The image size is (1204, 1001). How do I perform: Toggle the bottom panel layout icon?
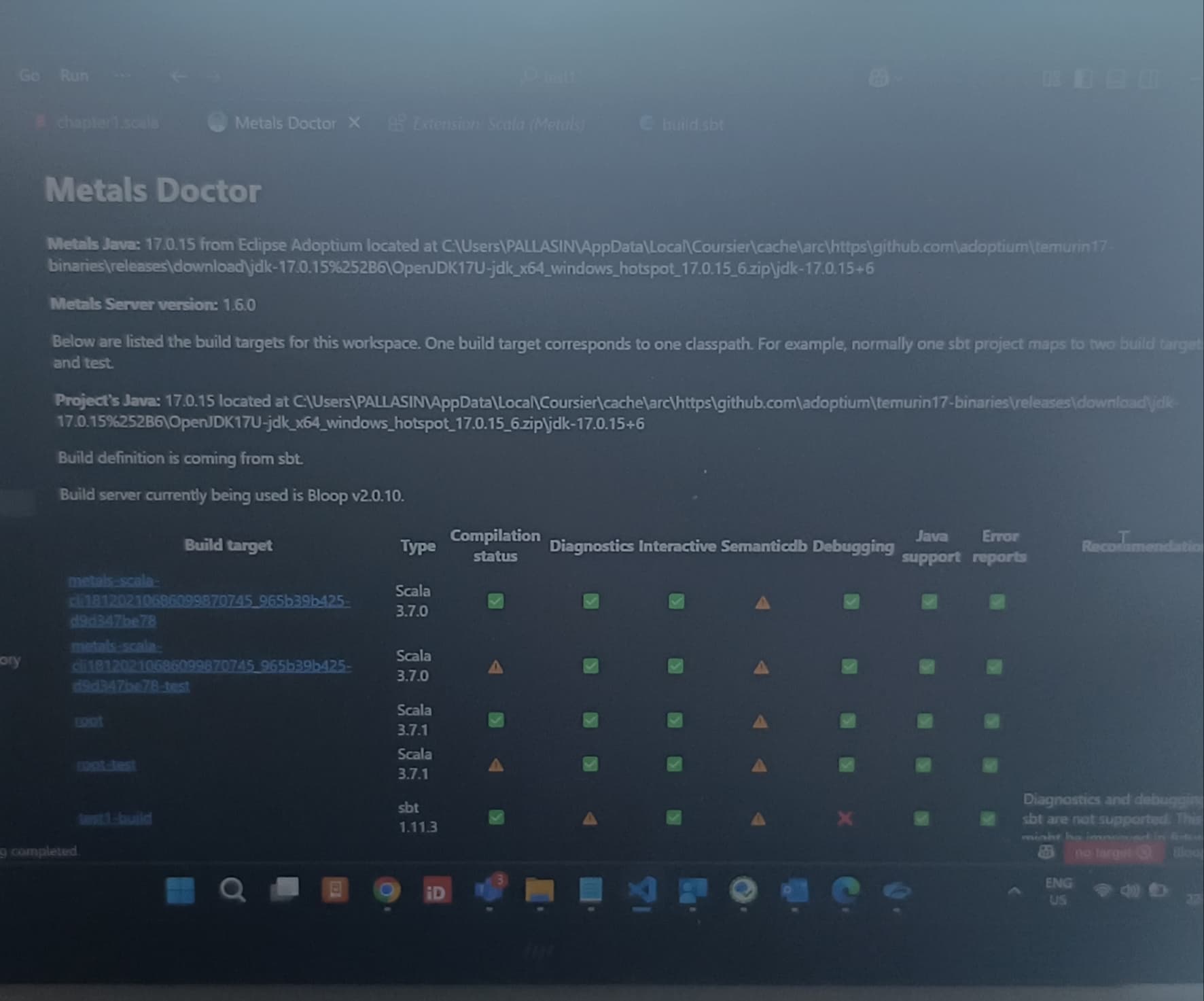click(x=1116, y=79)
